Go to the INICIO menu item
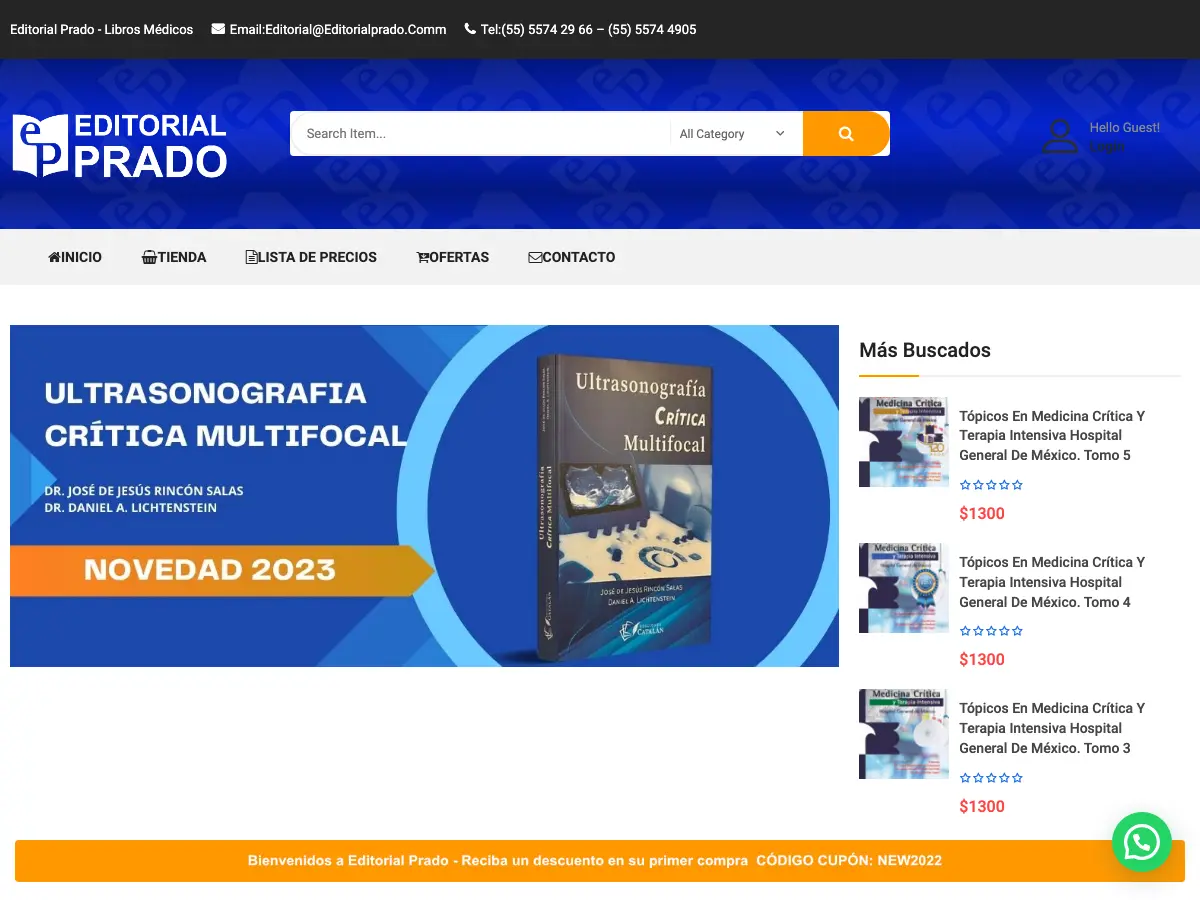Viewport: 1200px width, 900px height. (75, 257)
